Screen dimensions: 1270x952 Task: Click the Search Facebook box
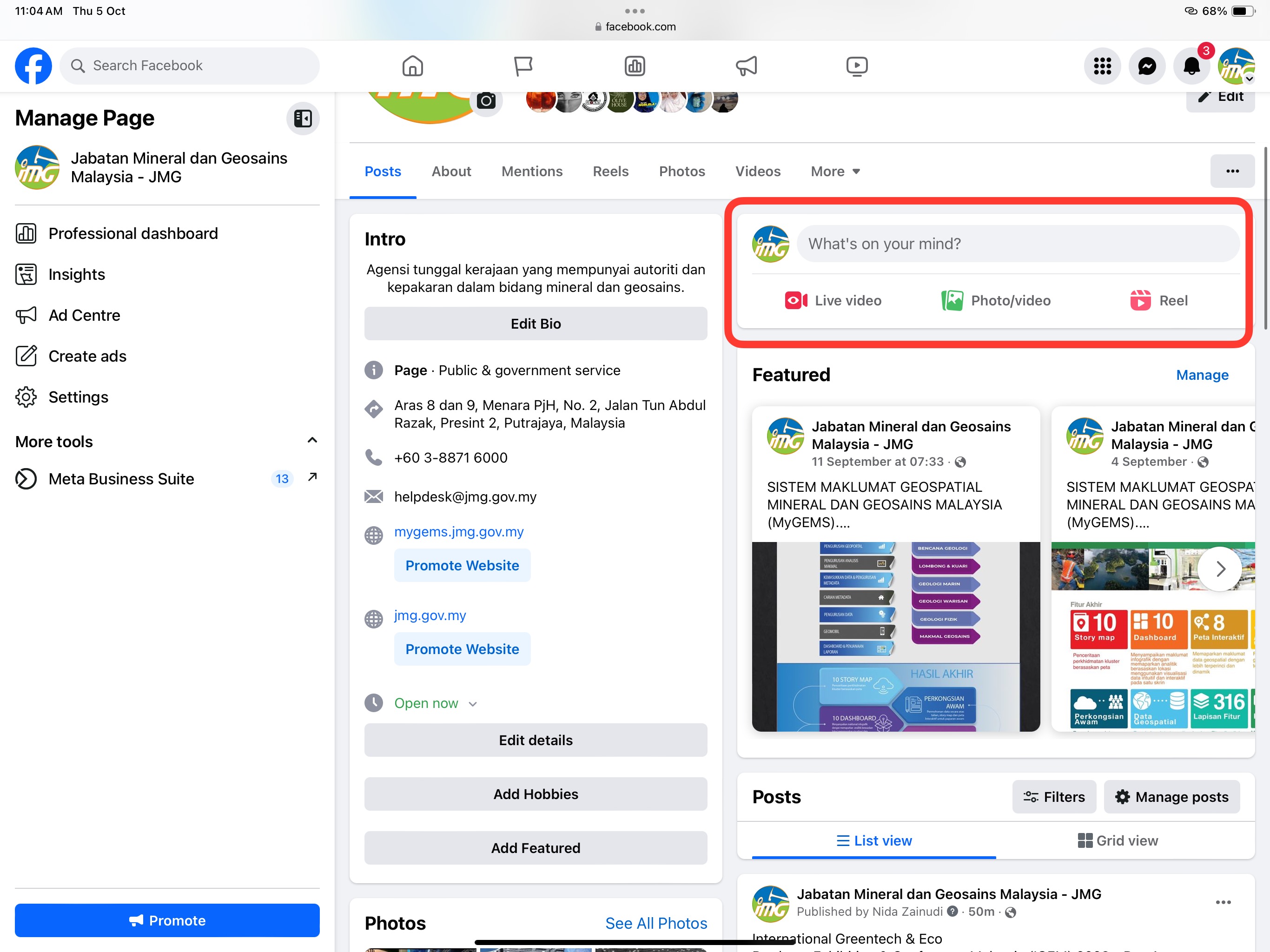[x=190, y=66]
